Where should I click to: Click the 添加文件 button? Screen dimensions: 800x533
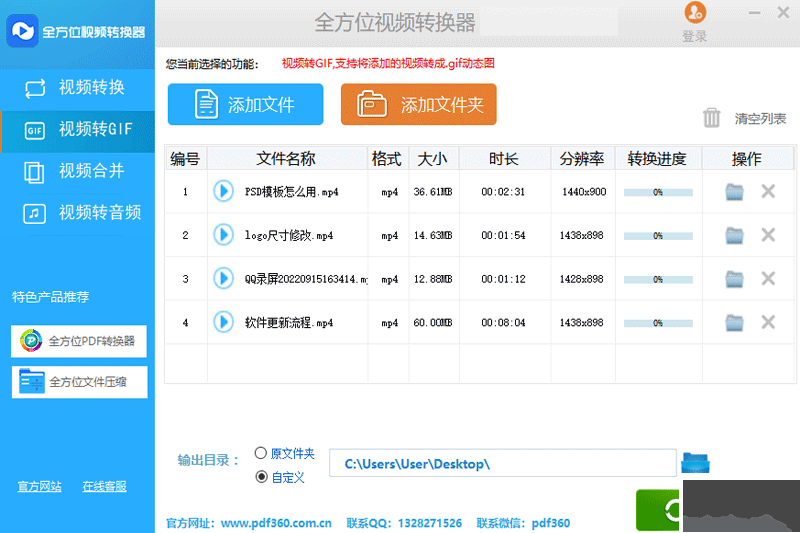pos(246,105)
